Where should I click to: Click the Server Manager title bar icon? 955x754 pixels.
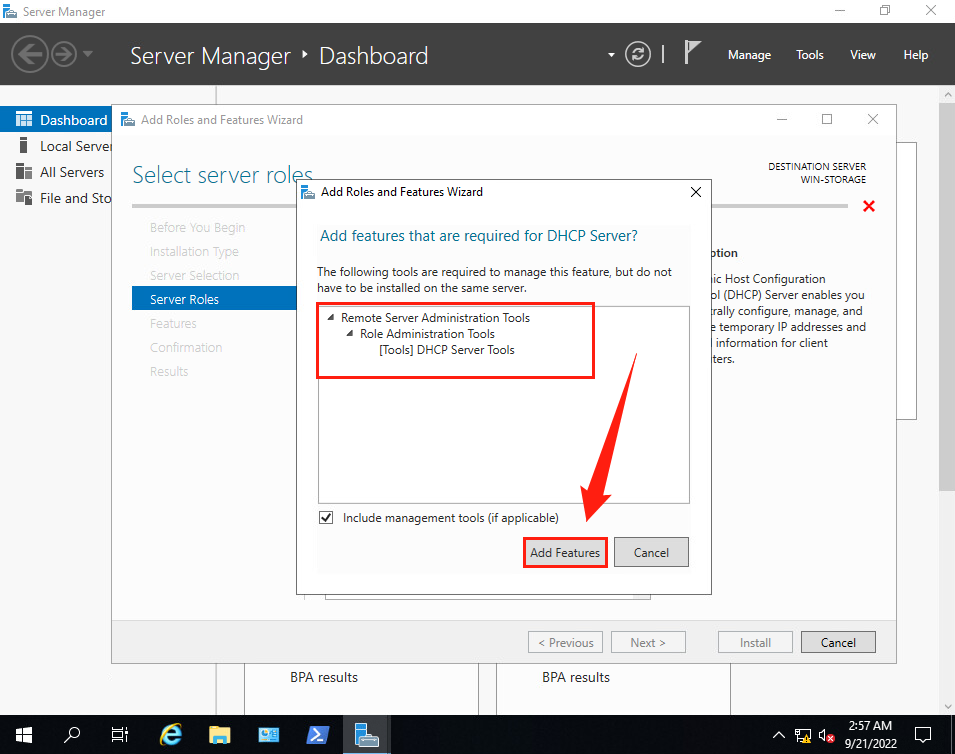10,12
